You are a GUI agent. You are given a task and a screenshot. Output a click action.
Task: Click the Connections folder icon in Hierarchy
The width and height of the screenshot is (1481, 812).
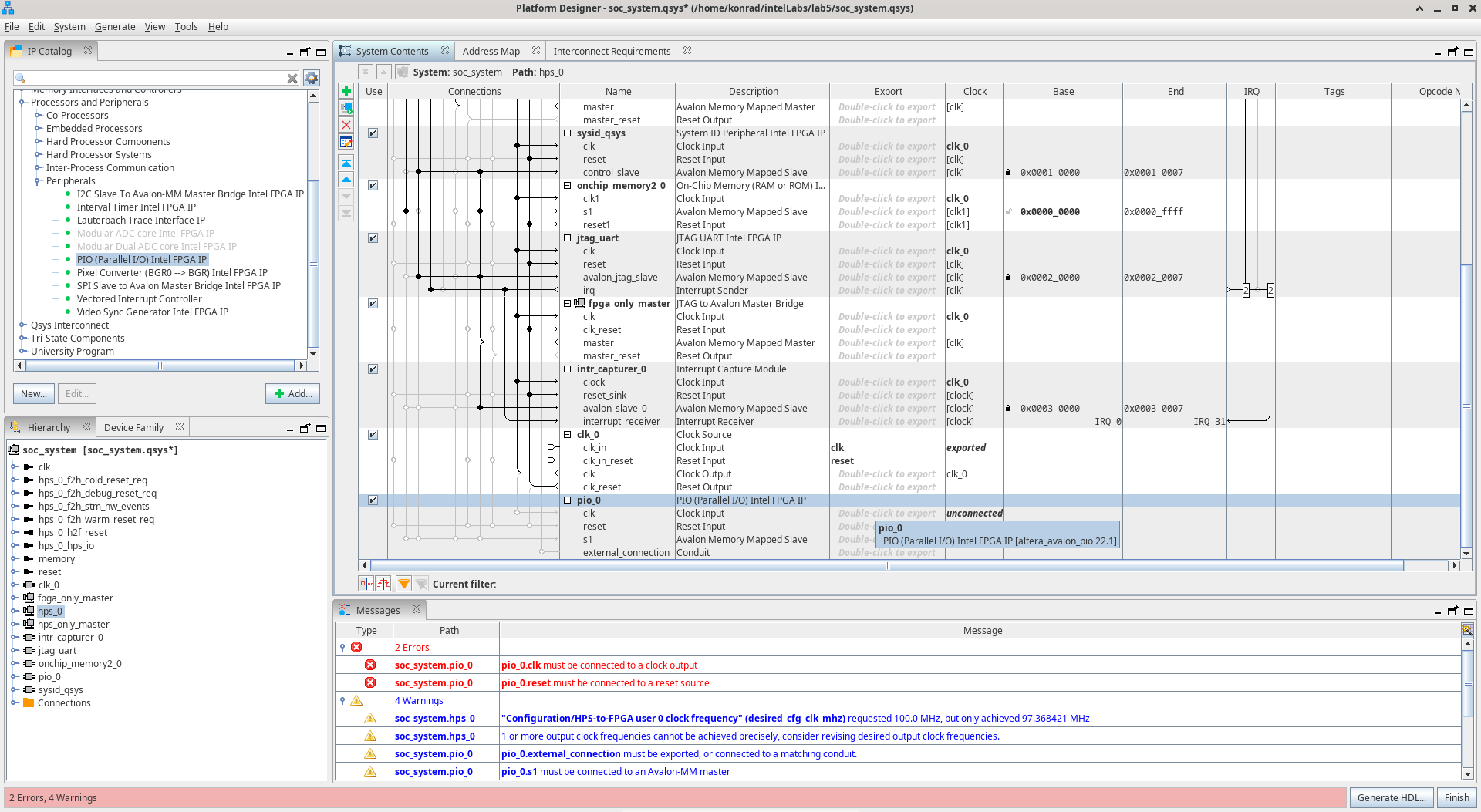click(29, 702)
